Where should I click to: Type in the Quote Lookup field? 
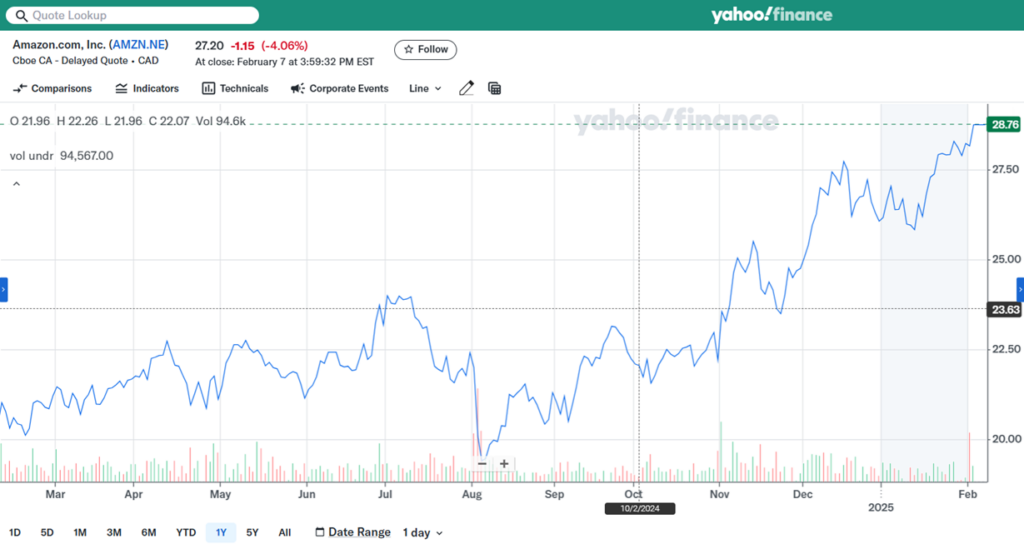coord(140,16)
